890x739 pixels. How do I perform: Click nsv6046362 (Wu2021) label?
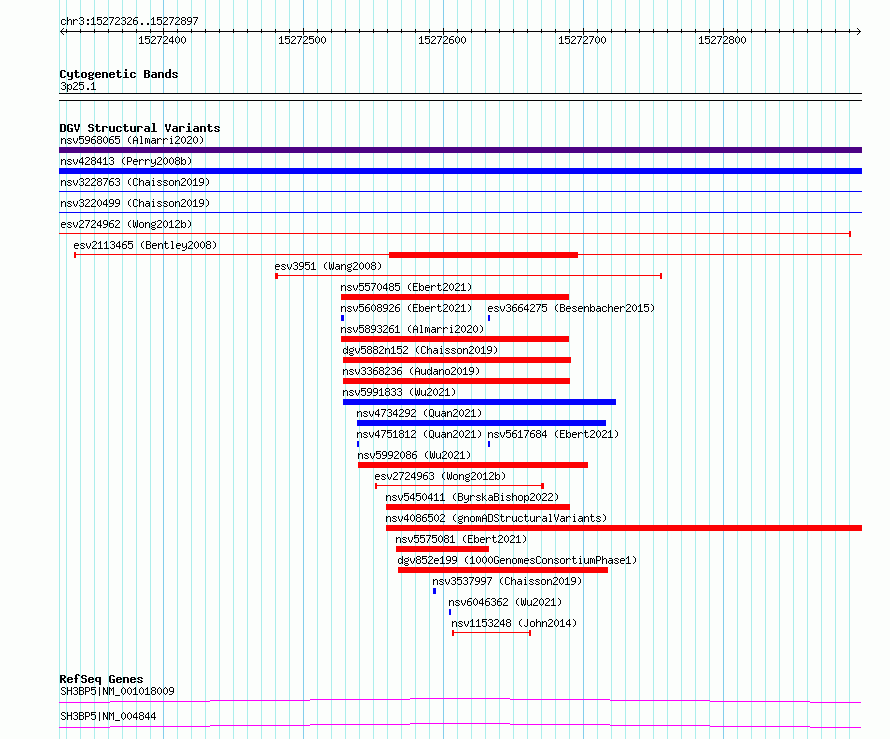pos(505,602)
